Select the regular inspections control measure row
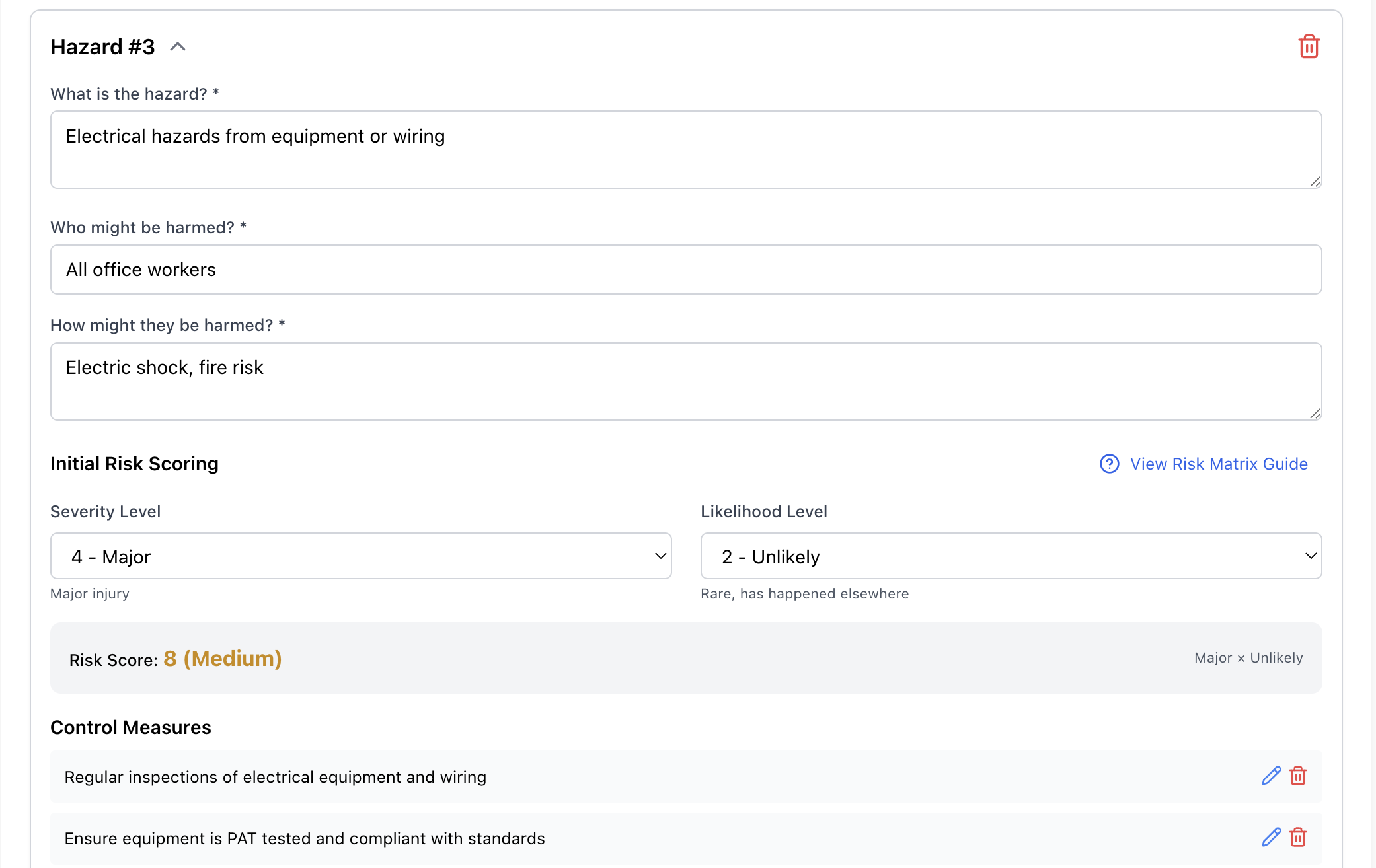 point(275,777)
